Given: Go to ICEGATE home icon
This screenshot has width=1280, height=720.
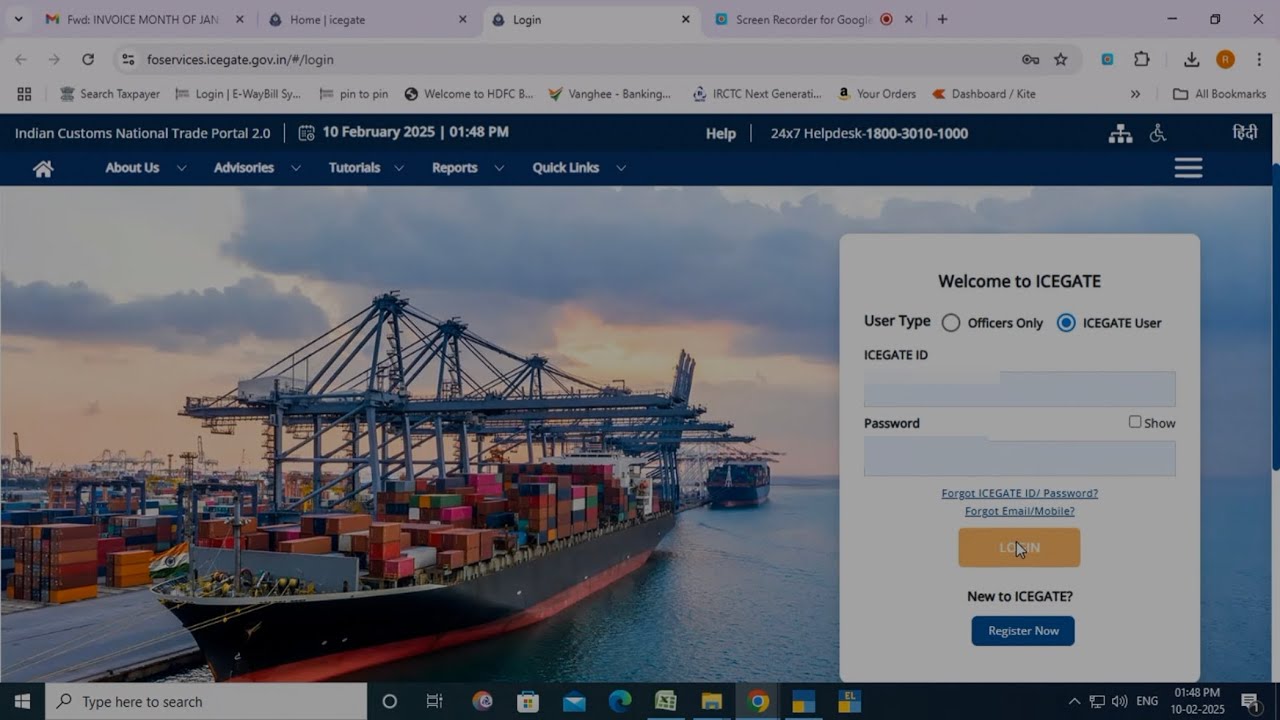Looking at the screenshot, I should pos(43,169).
